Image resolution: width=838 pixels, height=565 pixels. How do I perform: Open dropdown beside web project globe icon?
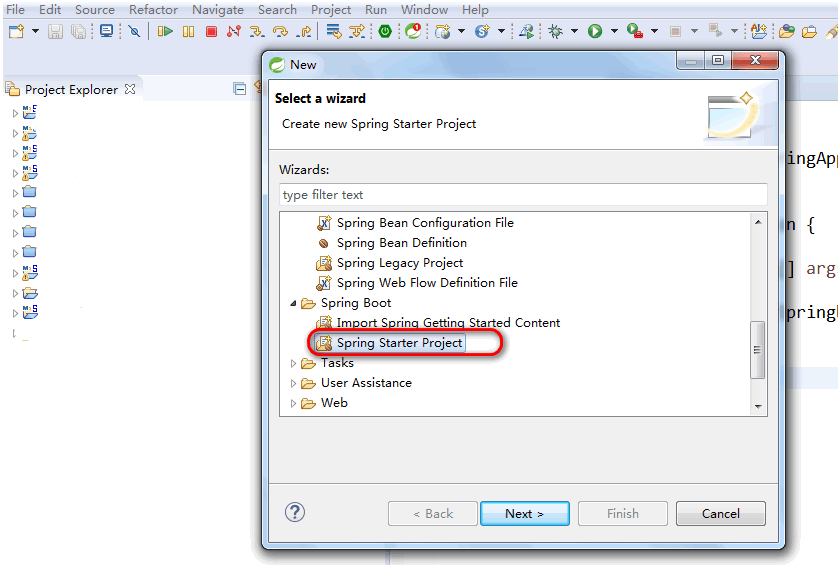tap(461, 31)
